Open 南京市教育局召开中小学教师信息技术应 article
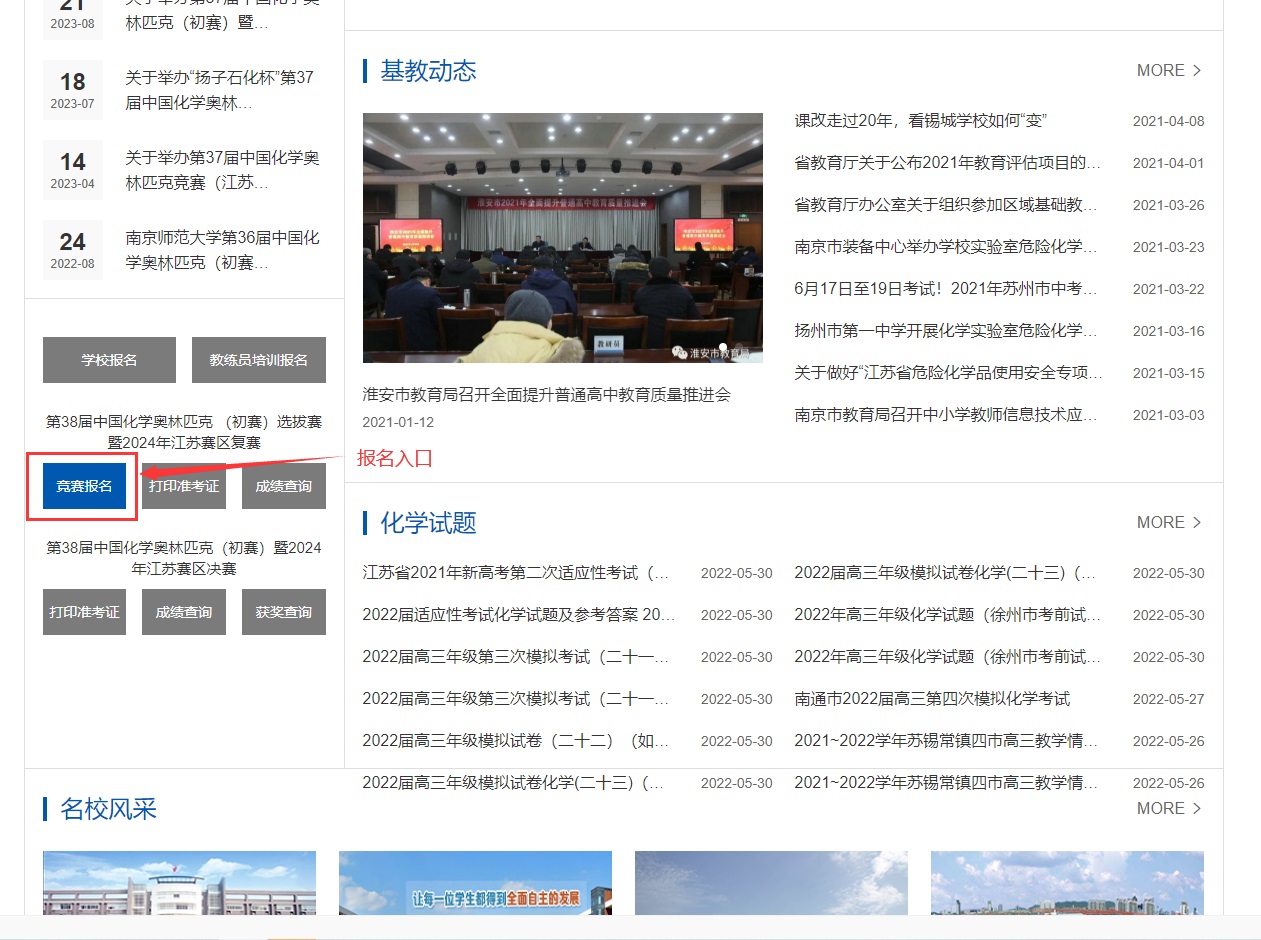 point(948,415)
